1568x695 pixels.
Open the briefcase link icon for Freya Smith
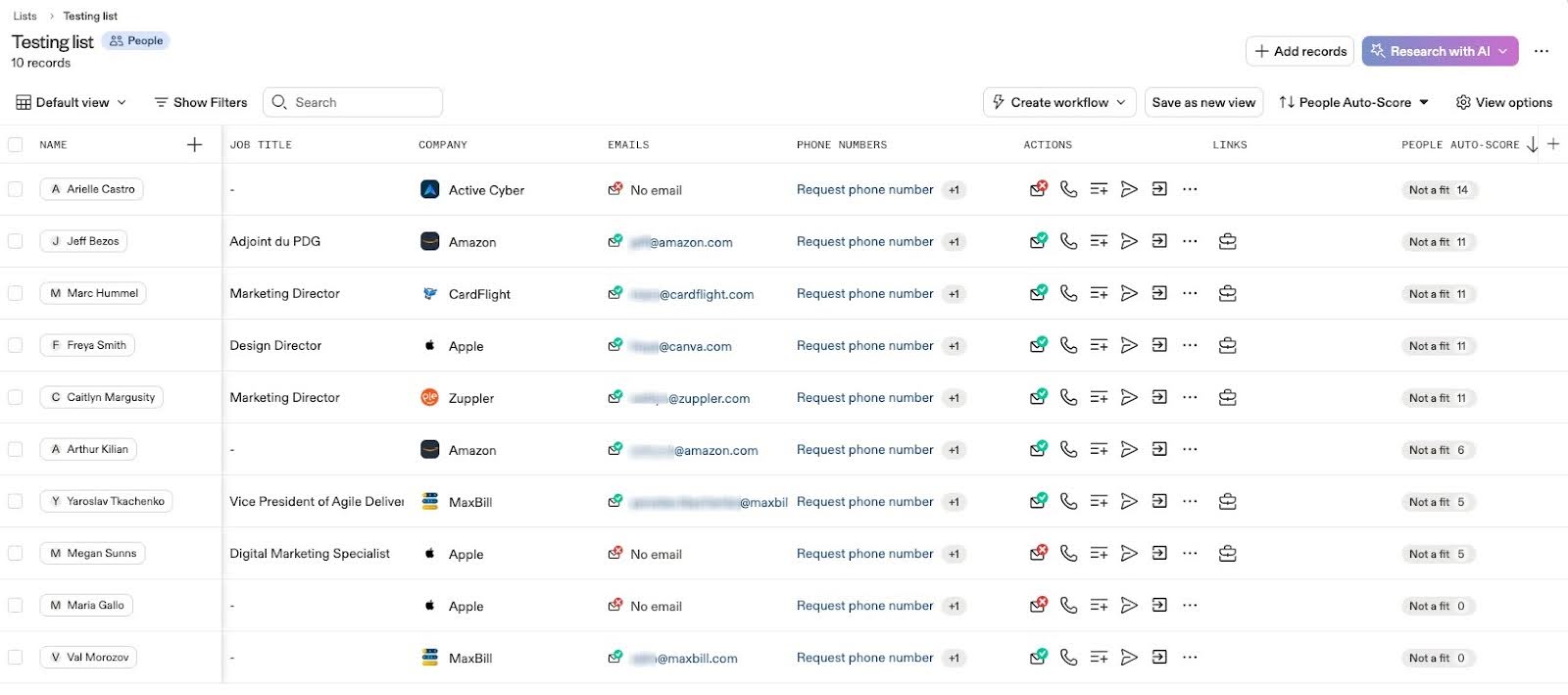(x=1227, y=345)
